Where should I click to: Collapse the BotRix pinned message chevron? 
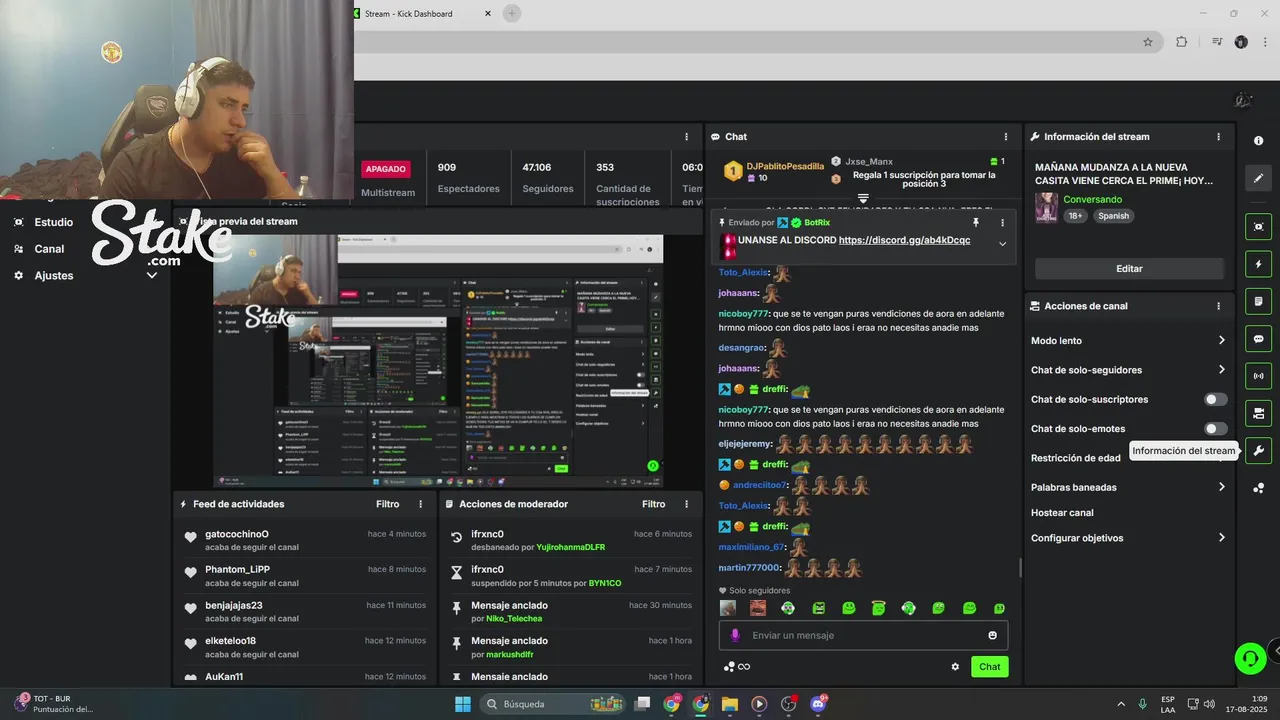click(1002, 243)
